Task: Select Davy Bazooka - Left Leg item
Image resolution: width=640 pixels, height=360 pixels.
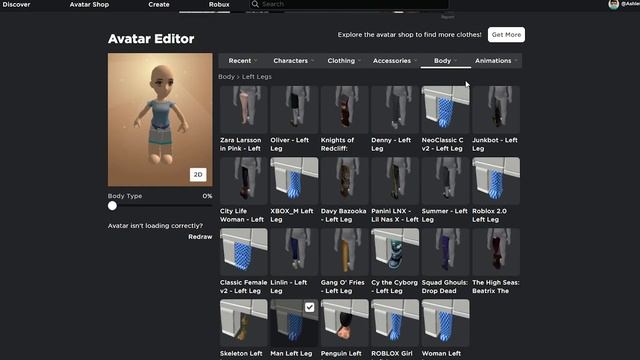Action: point(344,181)
